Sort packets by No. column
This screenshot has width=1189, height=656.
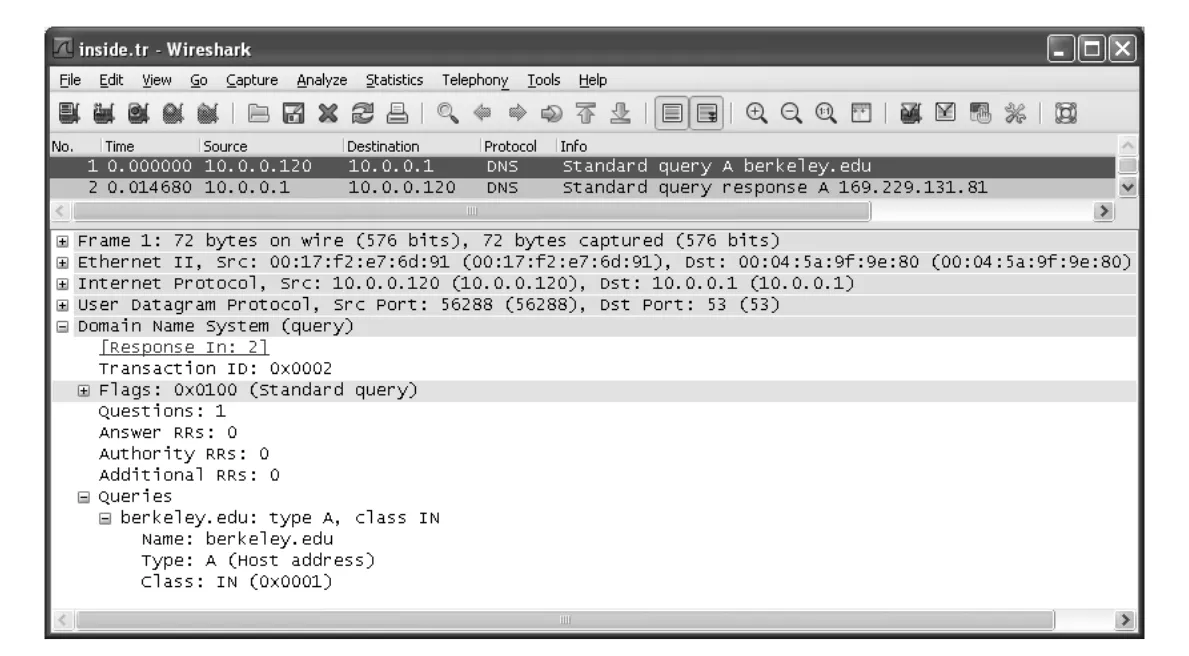[x=62, y=146]
